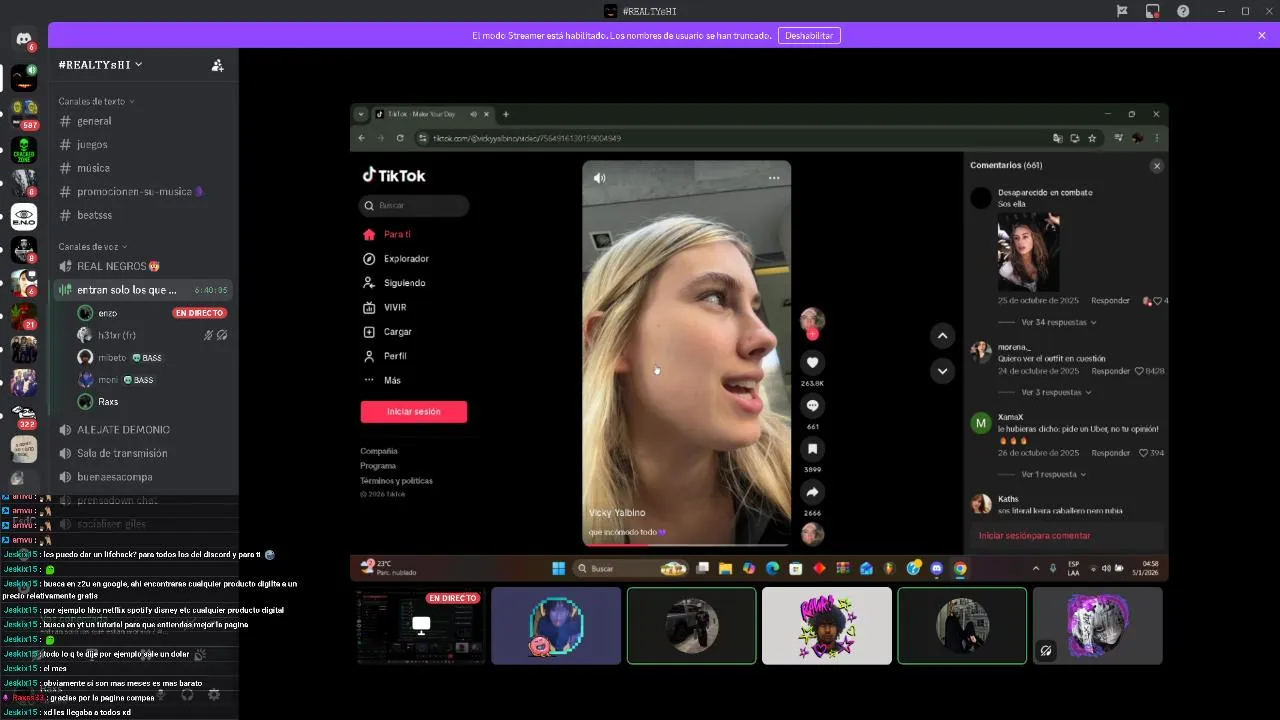Go to previous TikTok video up arrow
1280x720 pixels.
942,335
